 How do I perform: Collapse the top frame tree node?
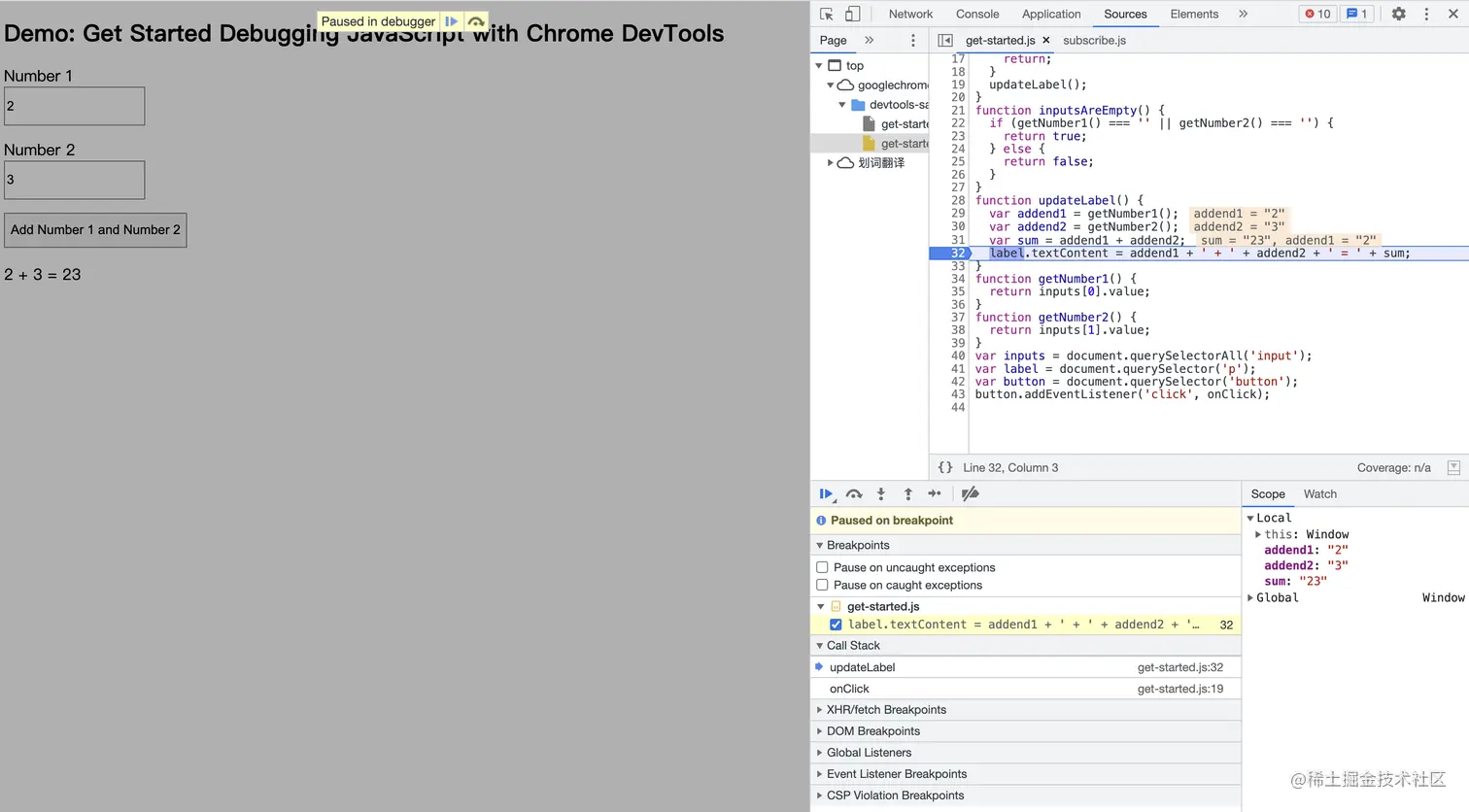click(x=819, y=65)
